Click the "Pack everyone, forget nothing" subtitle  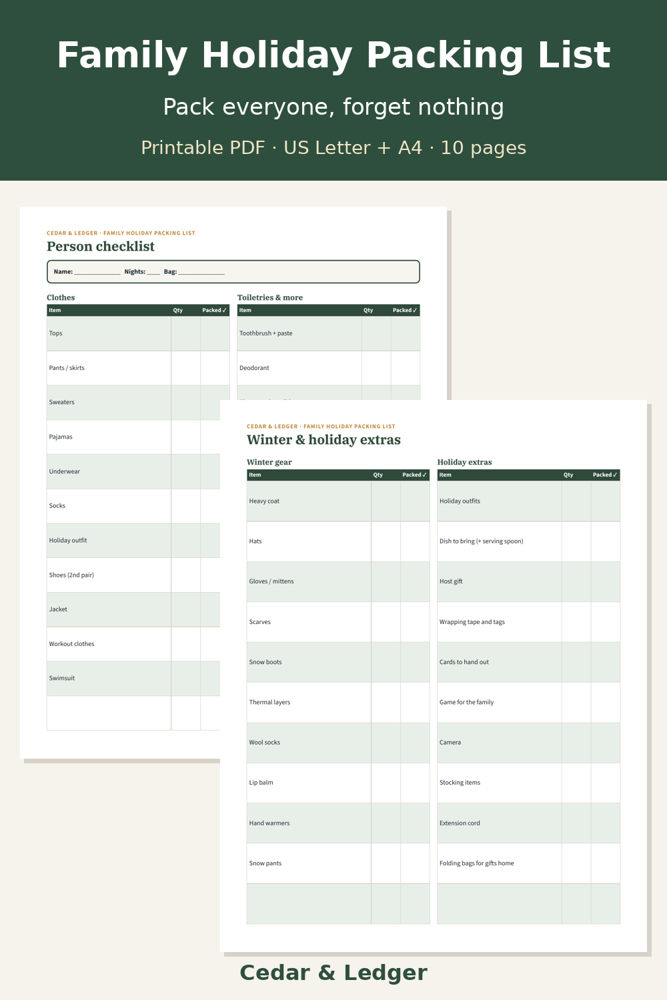[334, 107]
